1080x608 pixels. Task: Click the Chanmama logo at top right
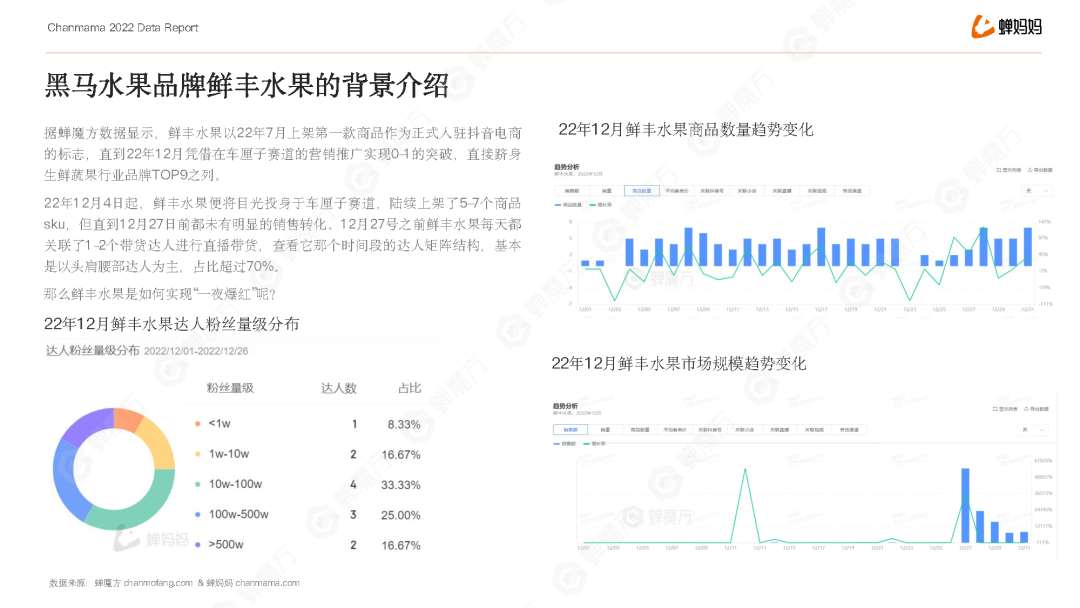click(x=1006, y=27)
